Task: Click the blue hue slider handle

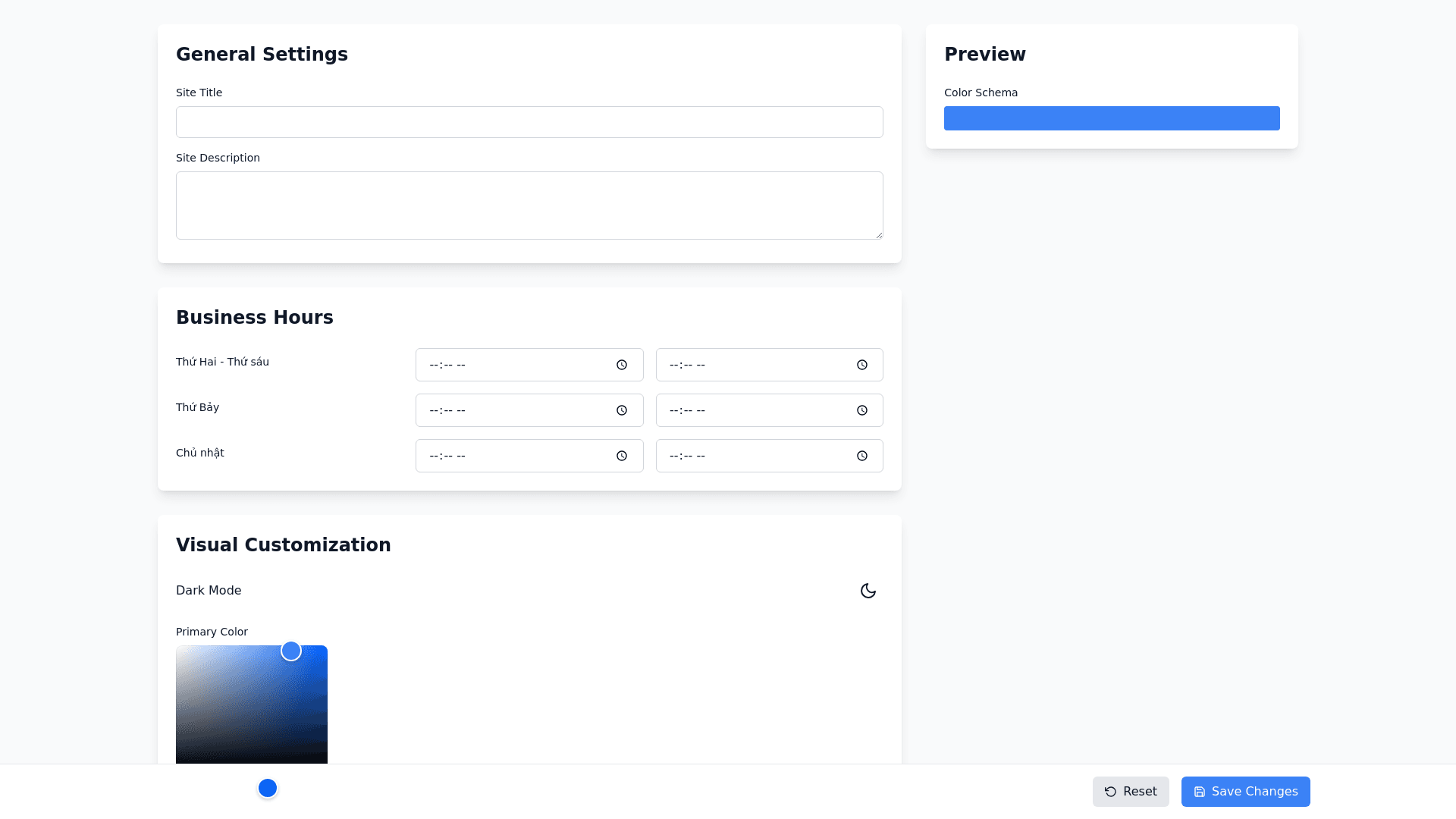Action: click(x=268, y=788)
